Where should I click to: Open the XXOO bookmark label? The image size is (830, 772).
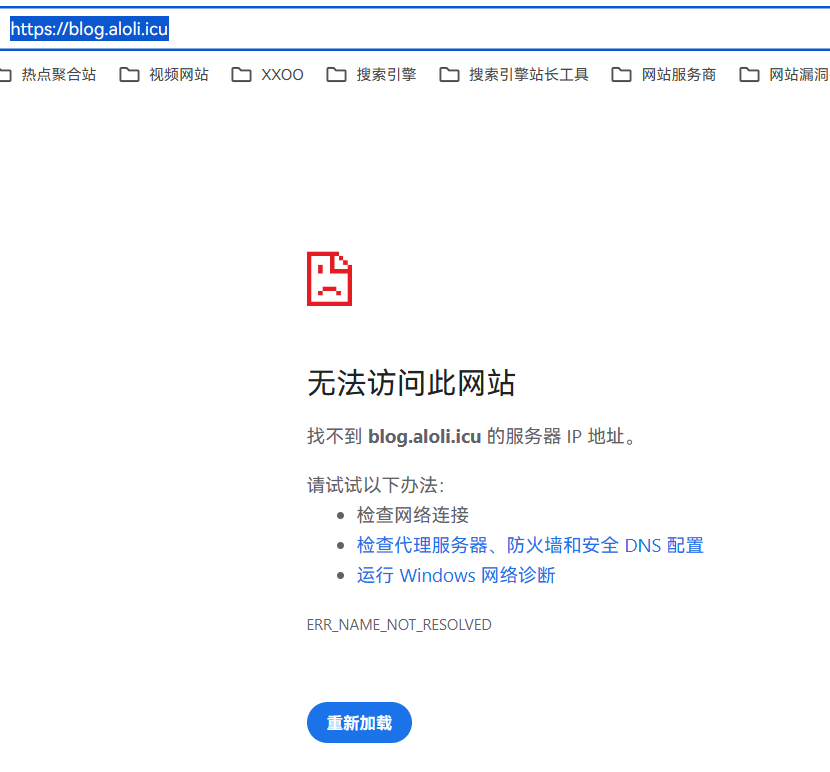pyautogui.click(x=282, y=75)
